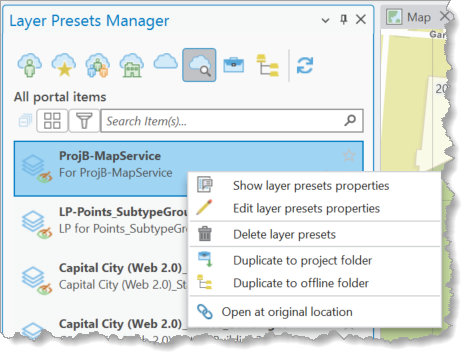Open My Content portal view
This screenshot has width=474, height=362.
click(30, 65)
